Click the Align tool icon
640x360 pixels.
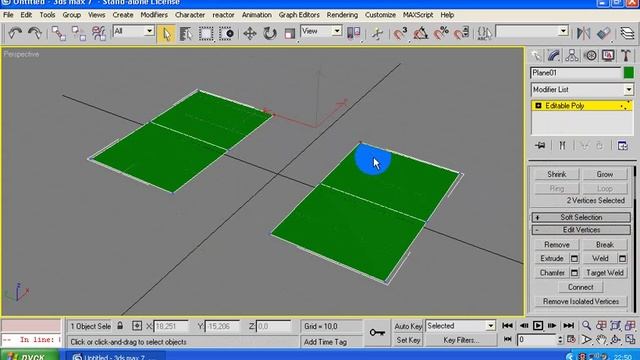coord(603,33)
